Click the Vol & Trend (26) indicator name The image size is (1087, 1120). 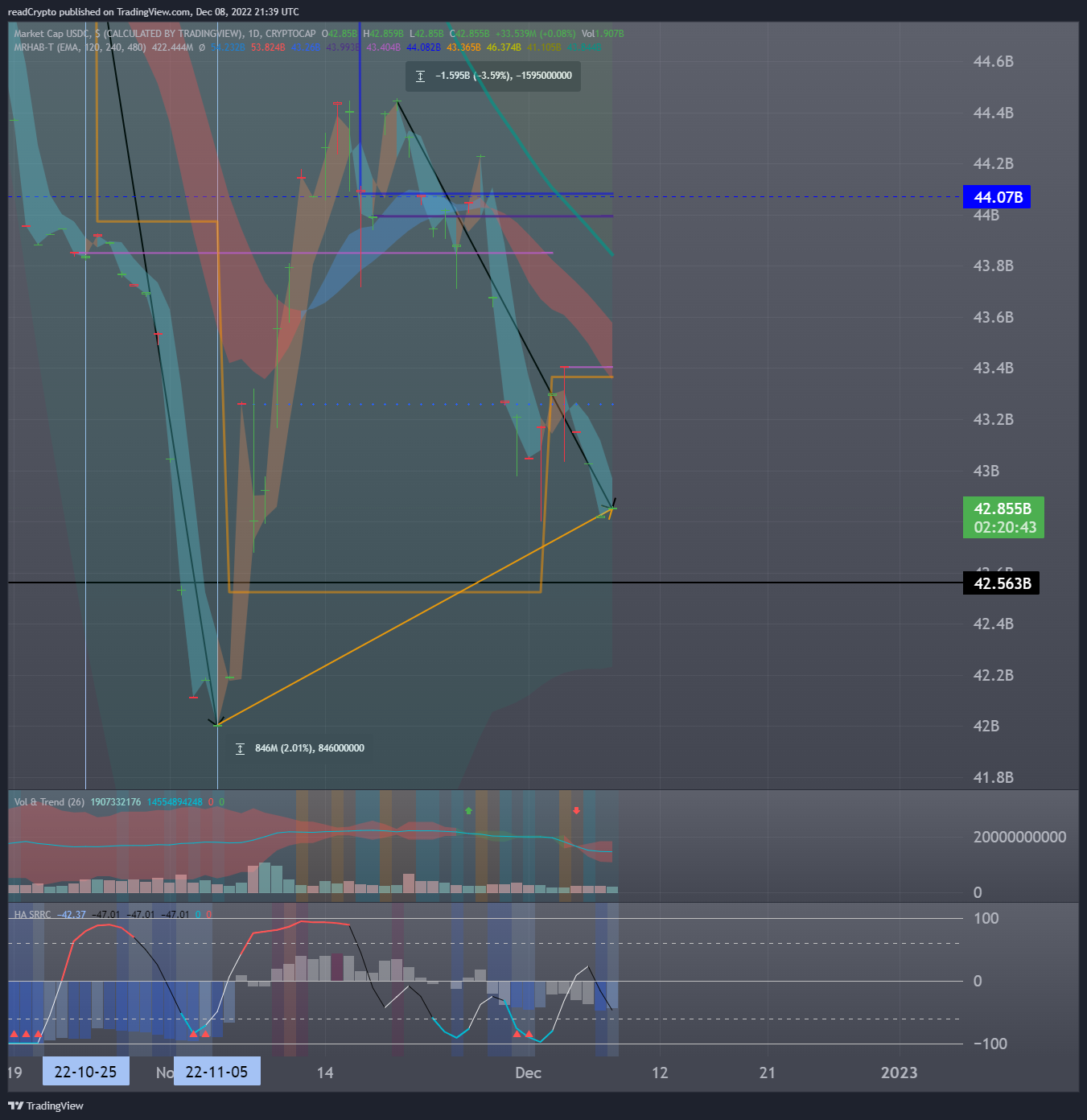49,802
